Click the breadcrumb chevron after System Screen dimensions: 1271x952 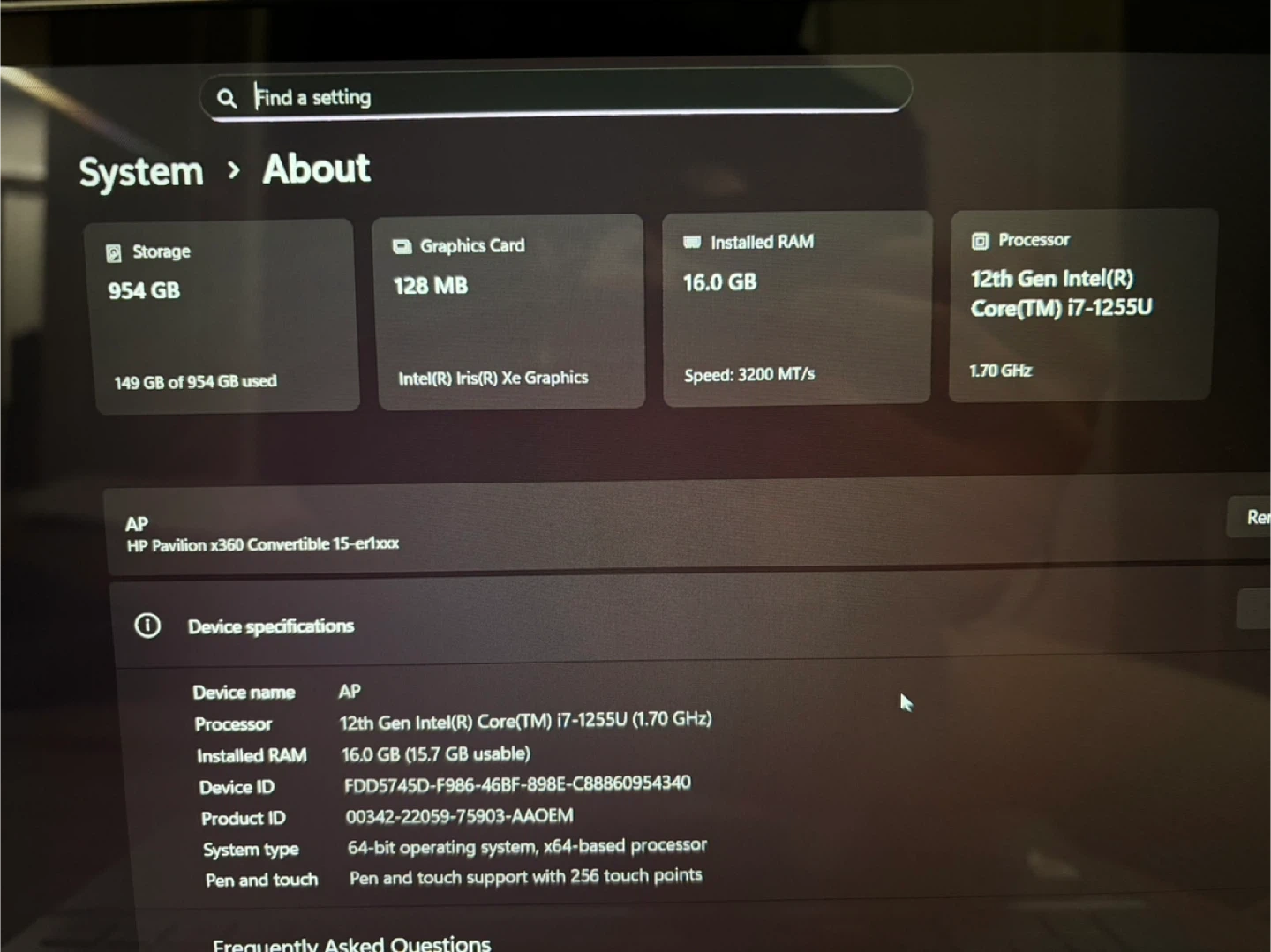pyautogui.click(x=233, y=169)
